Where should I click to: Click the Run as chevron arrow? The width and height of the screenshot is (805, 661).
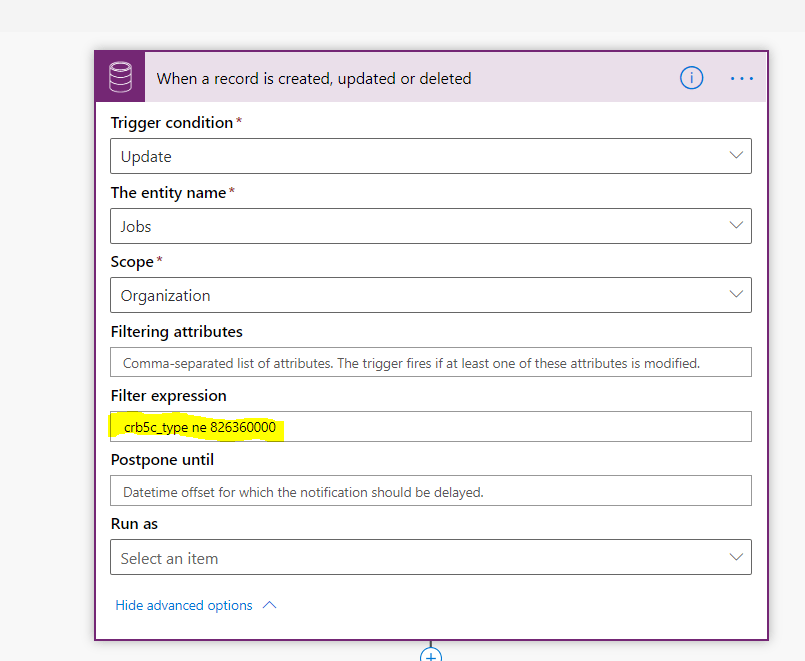736,558
